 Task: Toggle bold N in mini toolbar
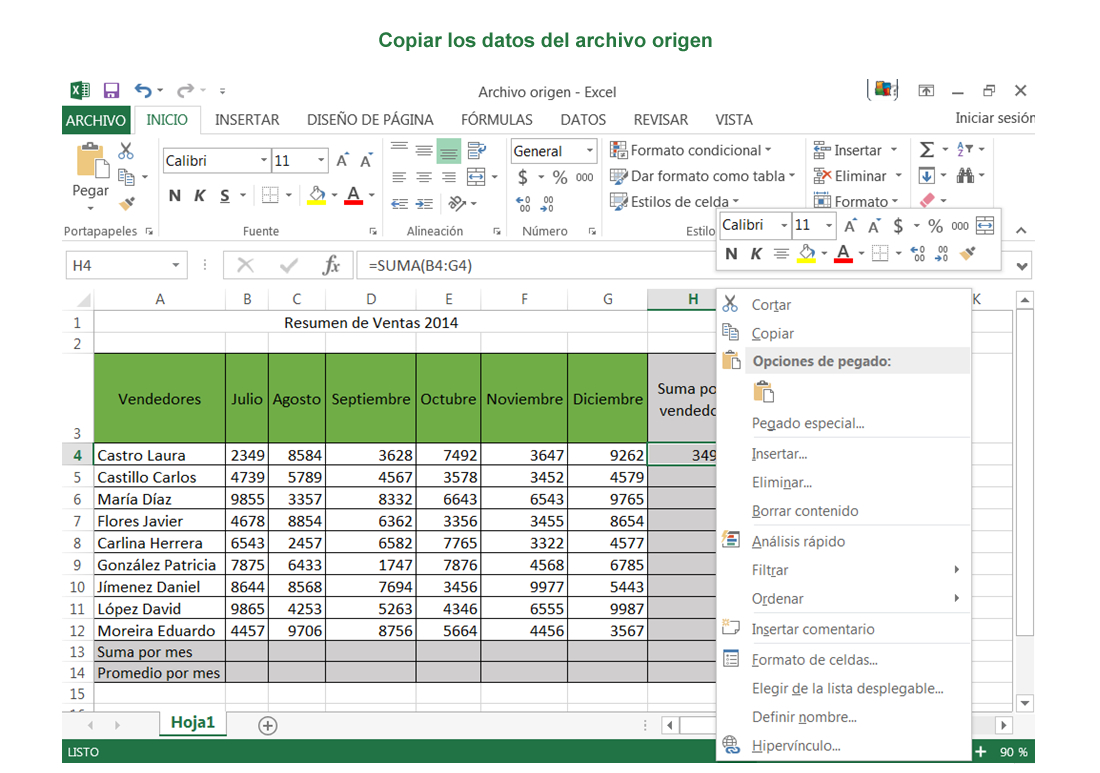point(732,254)
